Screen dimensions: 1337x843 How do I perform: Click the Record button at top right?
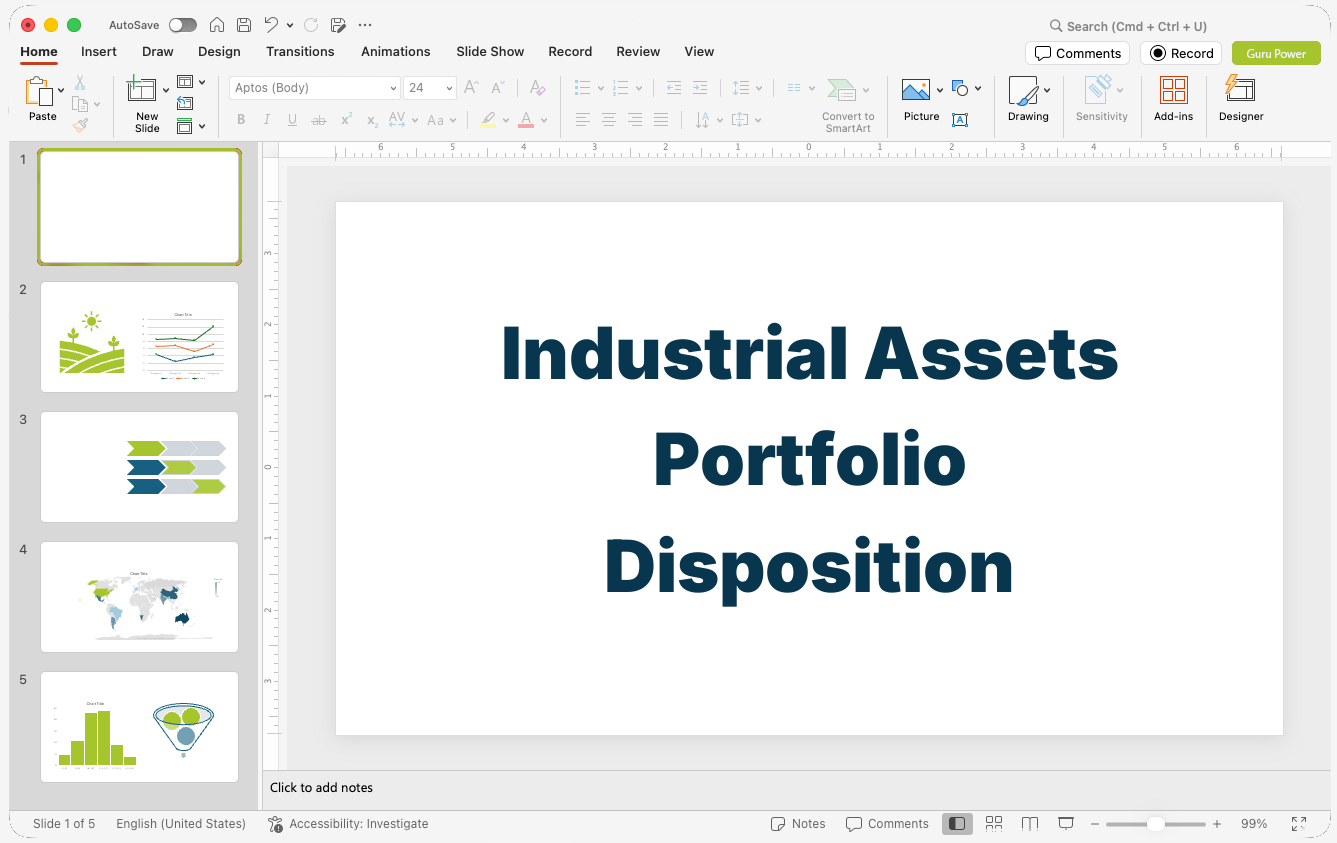(1181, 53)
